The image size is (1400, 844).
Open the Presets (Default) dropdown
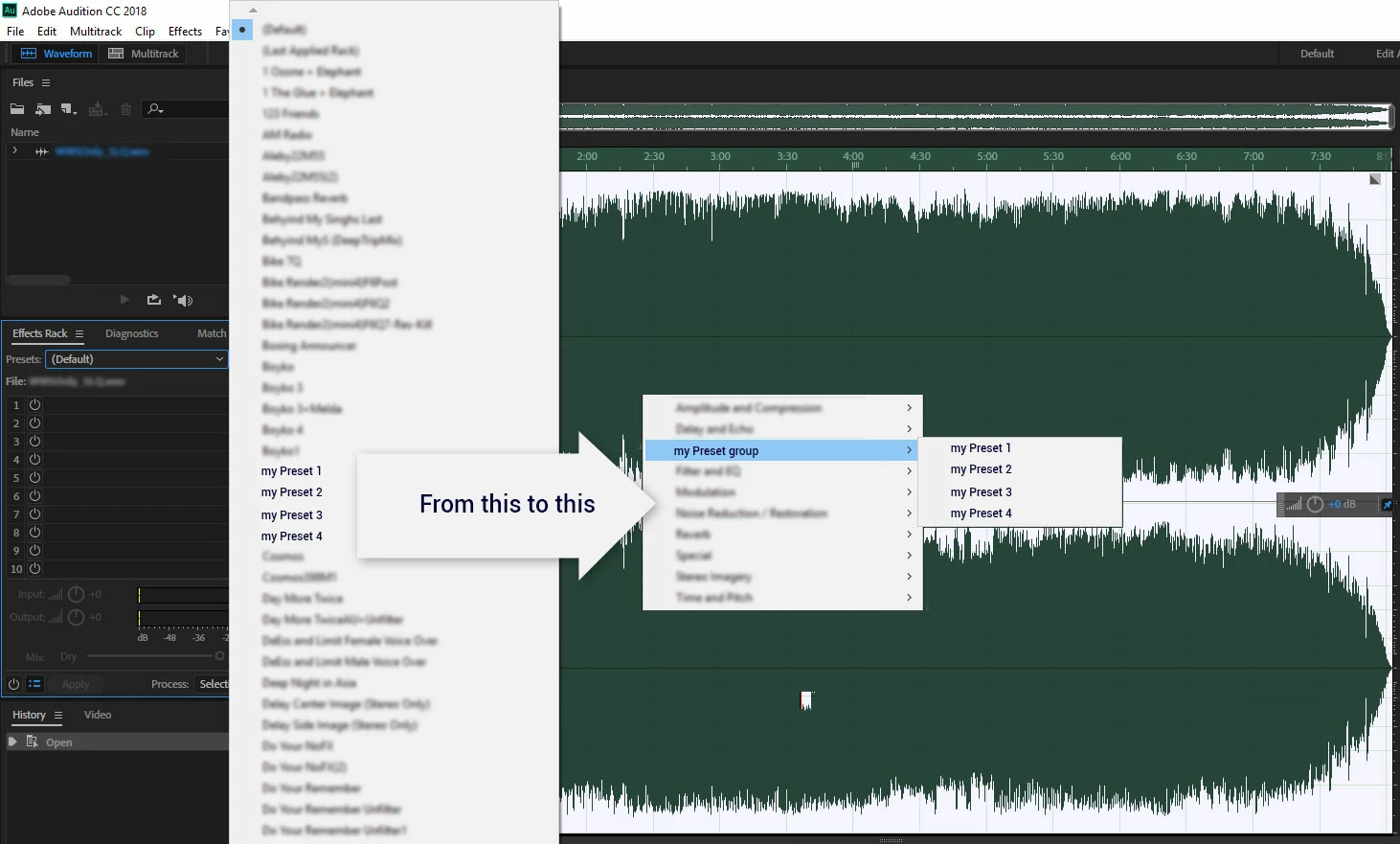(137, 359)
